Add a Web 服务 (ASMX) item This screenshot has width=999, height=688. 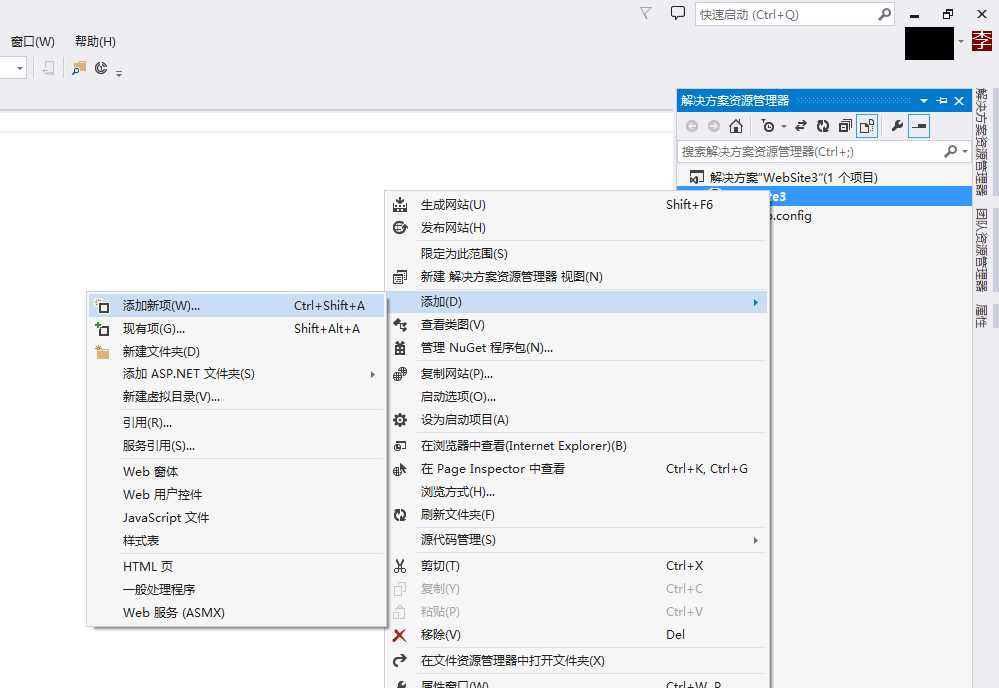click(237, 613)
